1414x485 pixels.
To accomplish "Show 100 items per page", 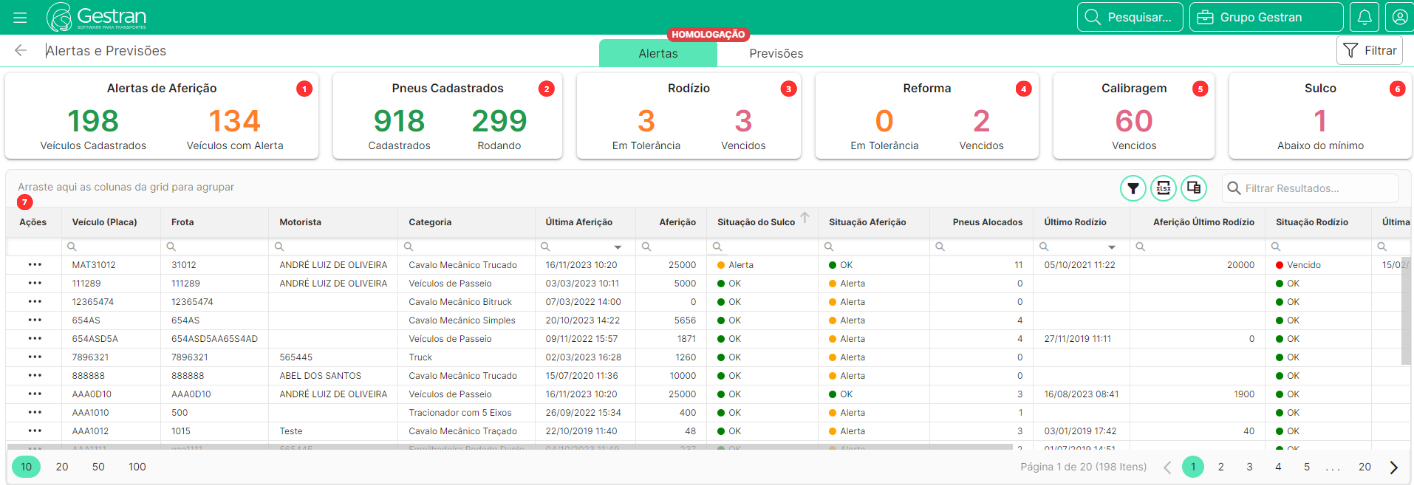I will click(137, 467).
